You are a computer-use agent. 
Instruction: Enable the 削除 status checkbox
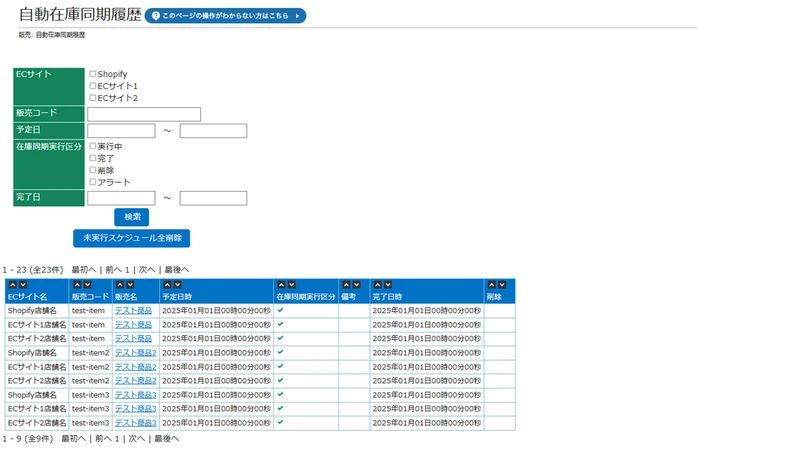click(93, 170)
